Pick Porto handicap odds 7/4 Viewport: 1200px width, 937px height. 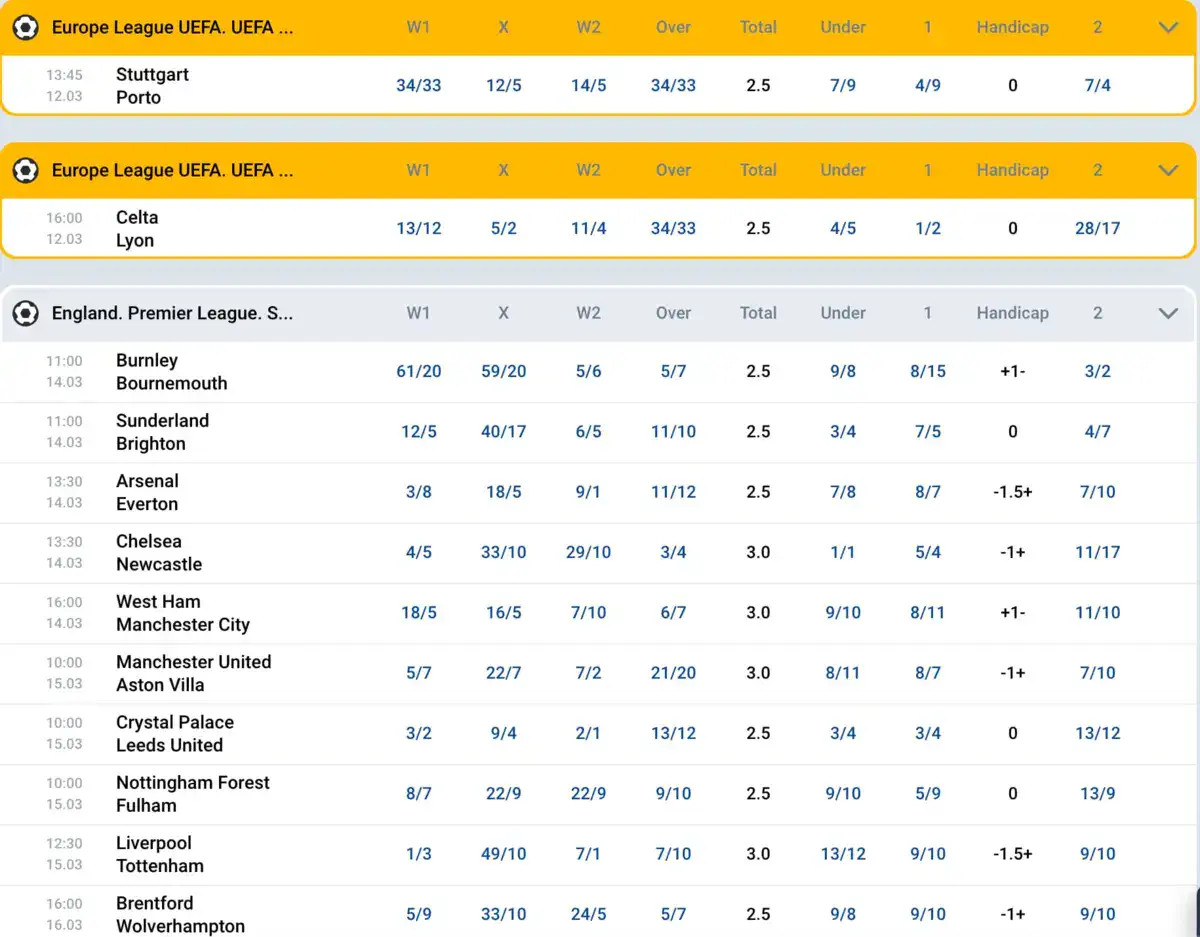click(x=1097, y=85)
